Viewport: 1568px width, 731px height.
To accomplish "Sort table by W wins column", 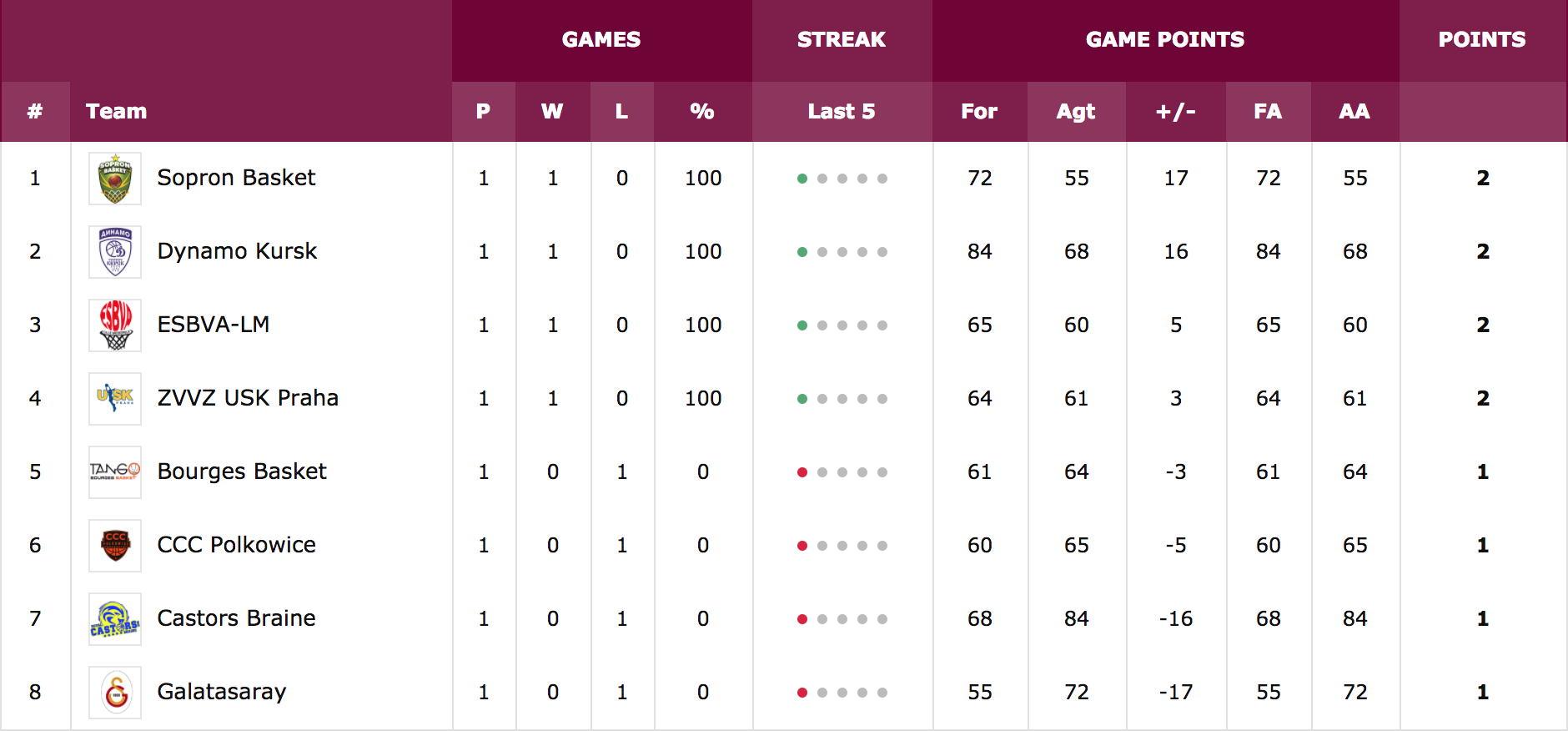I will coord(552,111).
